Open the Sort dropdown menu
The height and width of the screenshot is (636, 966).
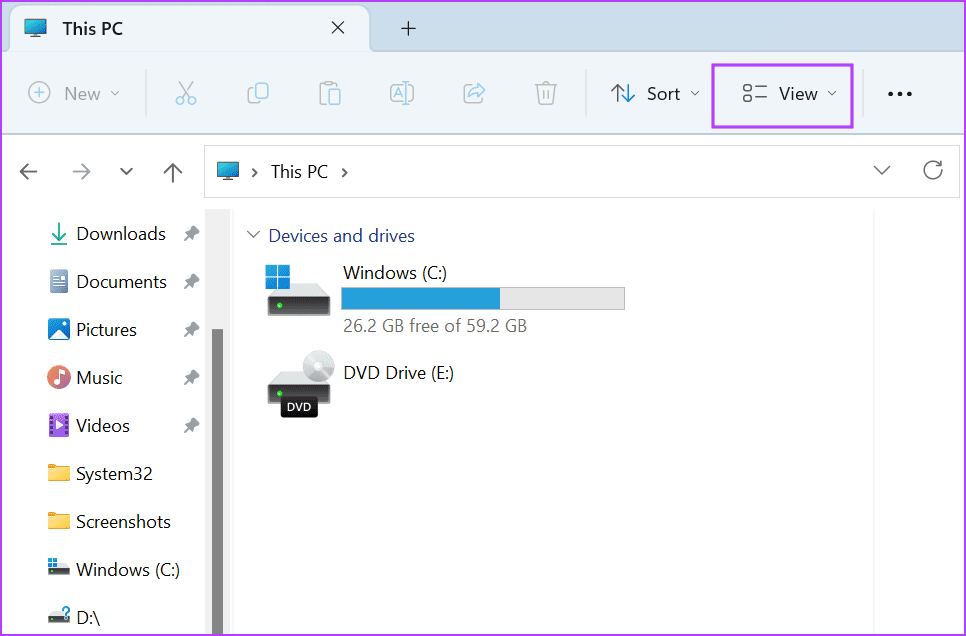pyautogui.click(x=655, y=94)
